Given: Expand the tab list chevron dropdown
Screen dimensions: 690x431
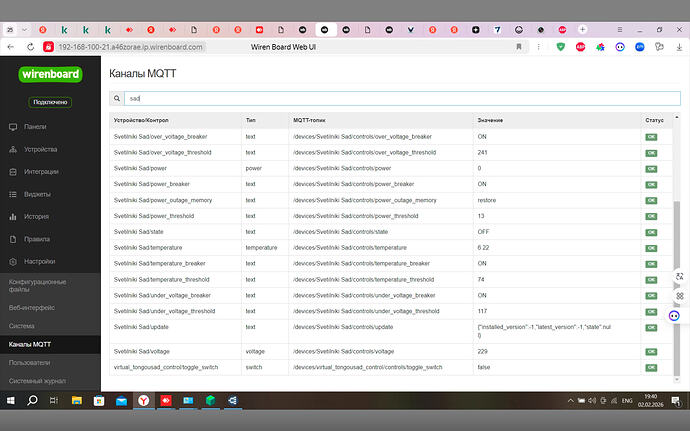Looking at the screenshot, I should (x=25, y=30).
